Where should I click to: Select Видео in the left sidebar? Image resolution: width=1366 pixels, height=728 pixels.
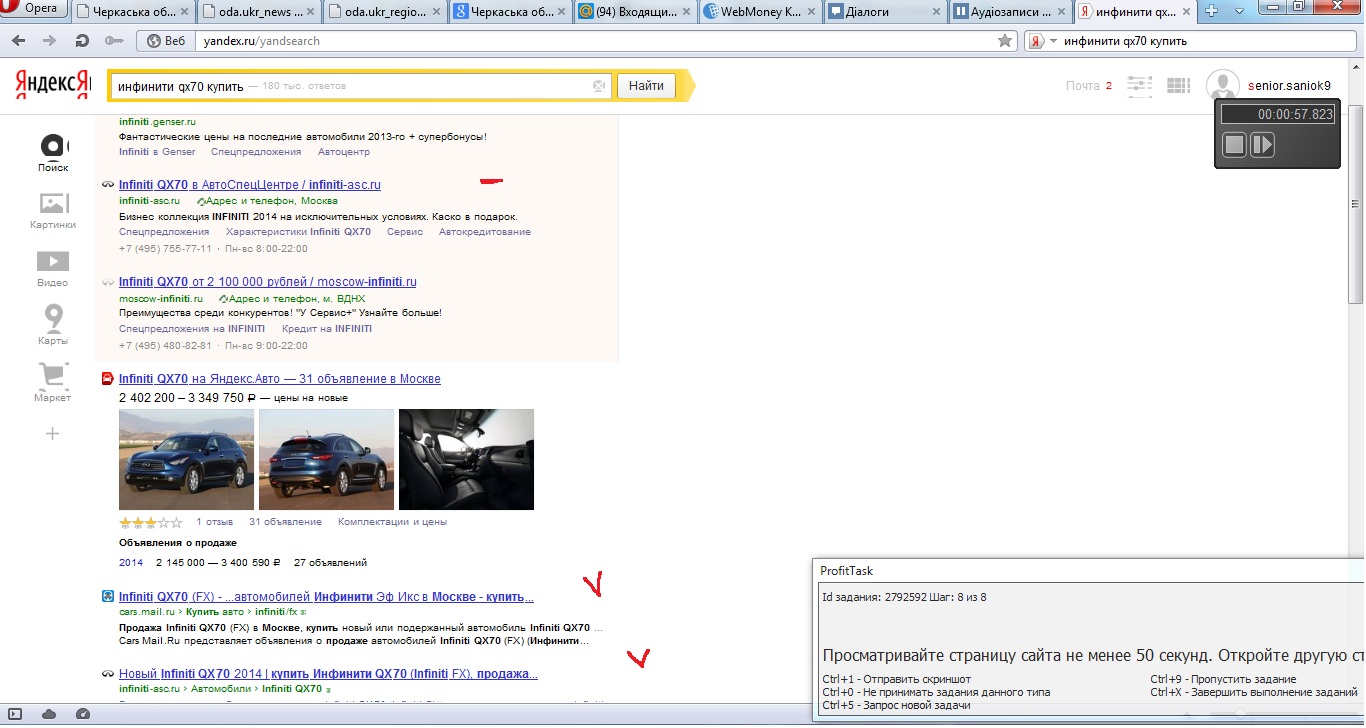point(53,268)
